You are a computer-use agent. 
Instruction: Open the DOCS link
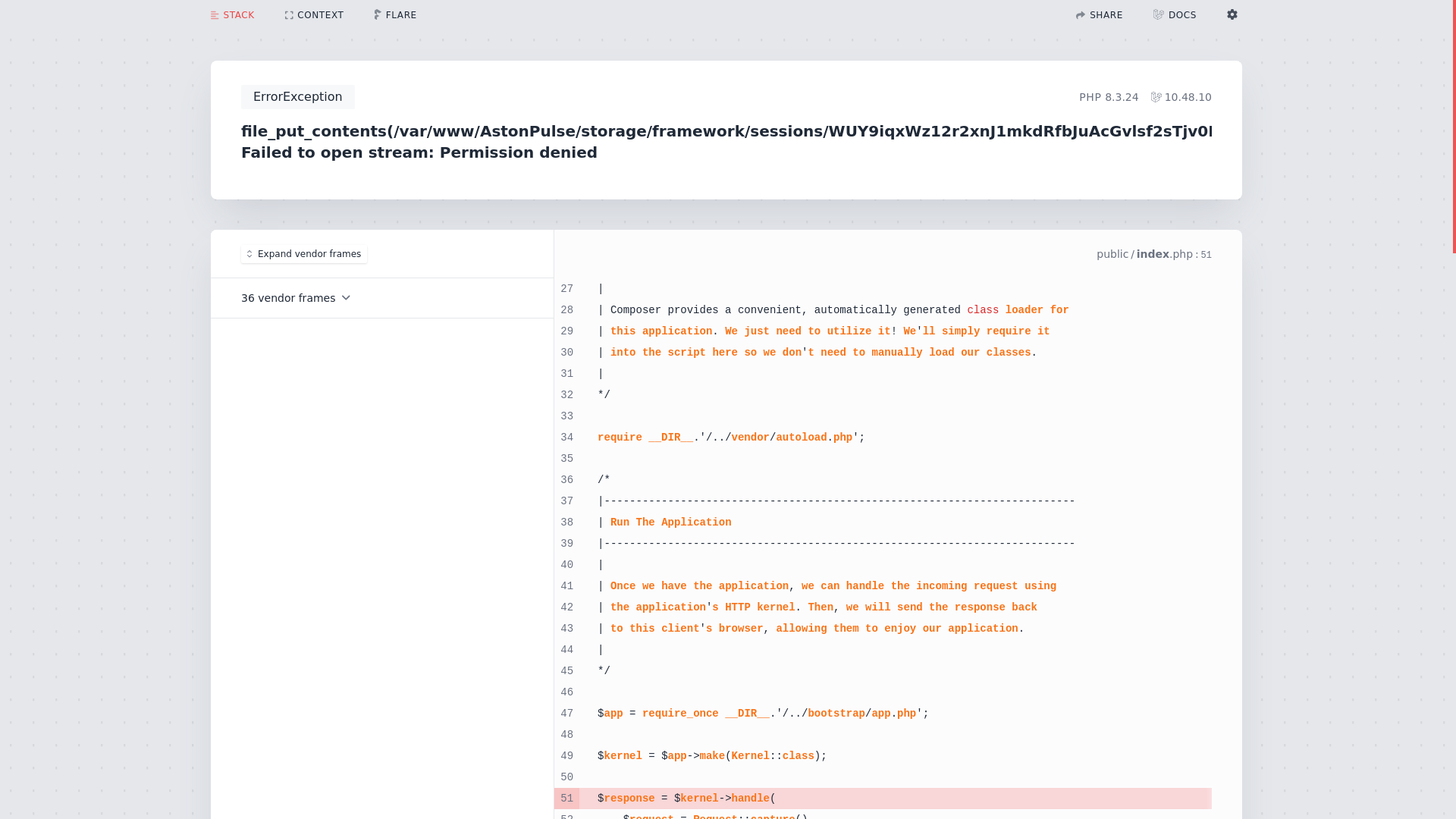tap(1175, 15)
